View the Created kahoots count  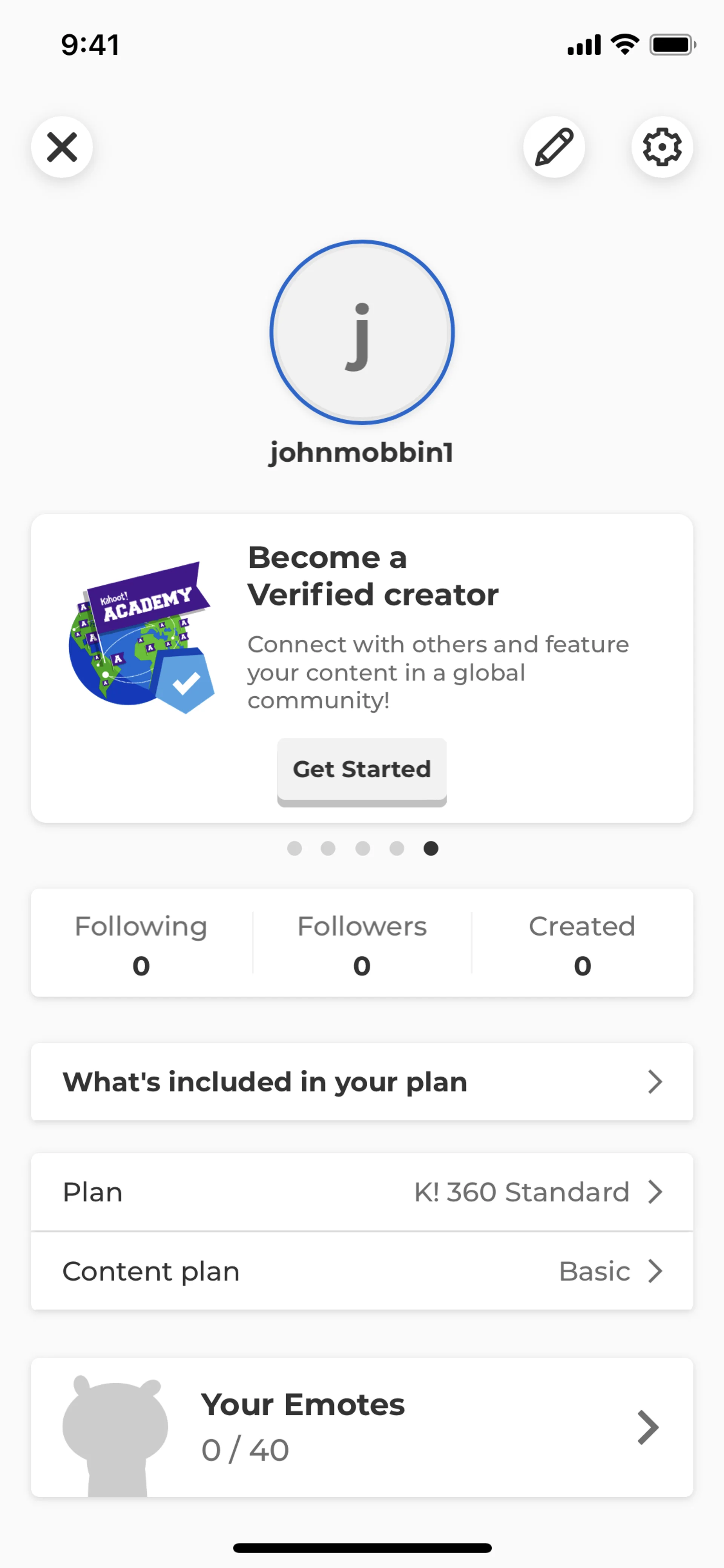tap(582, 943)
